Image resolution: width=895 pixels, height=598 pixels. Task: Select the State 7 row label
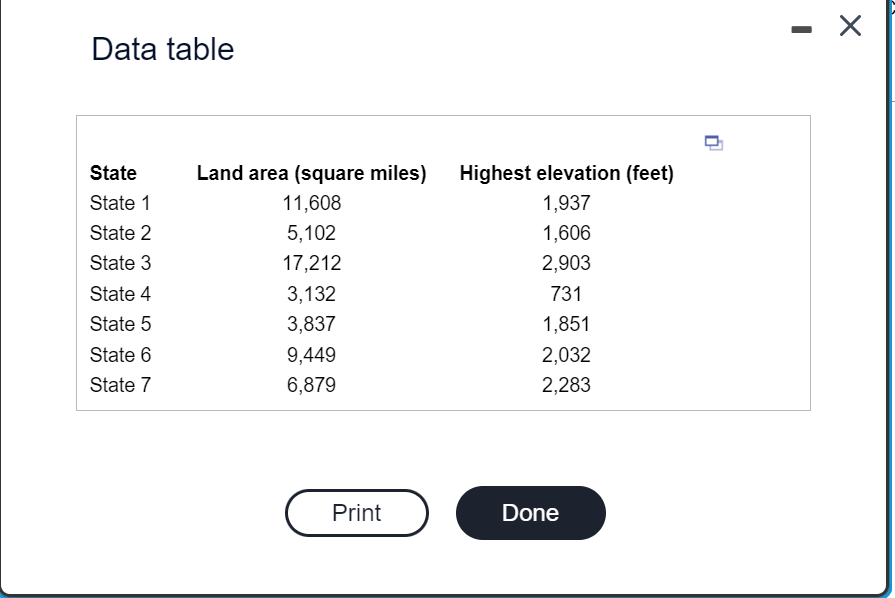120,384
